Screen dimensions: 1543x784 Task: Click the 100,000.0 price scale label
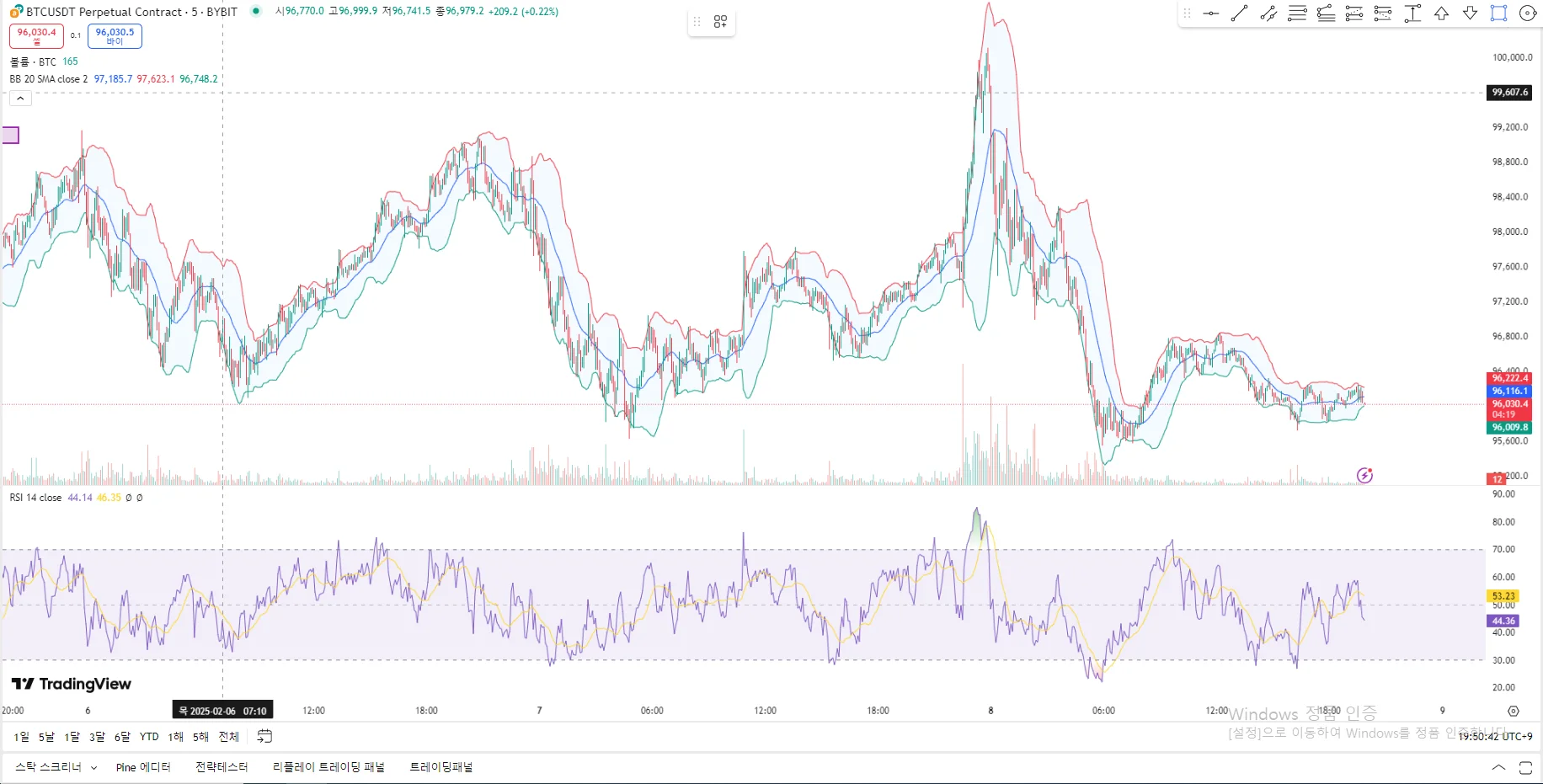coord(1512,57)
